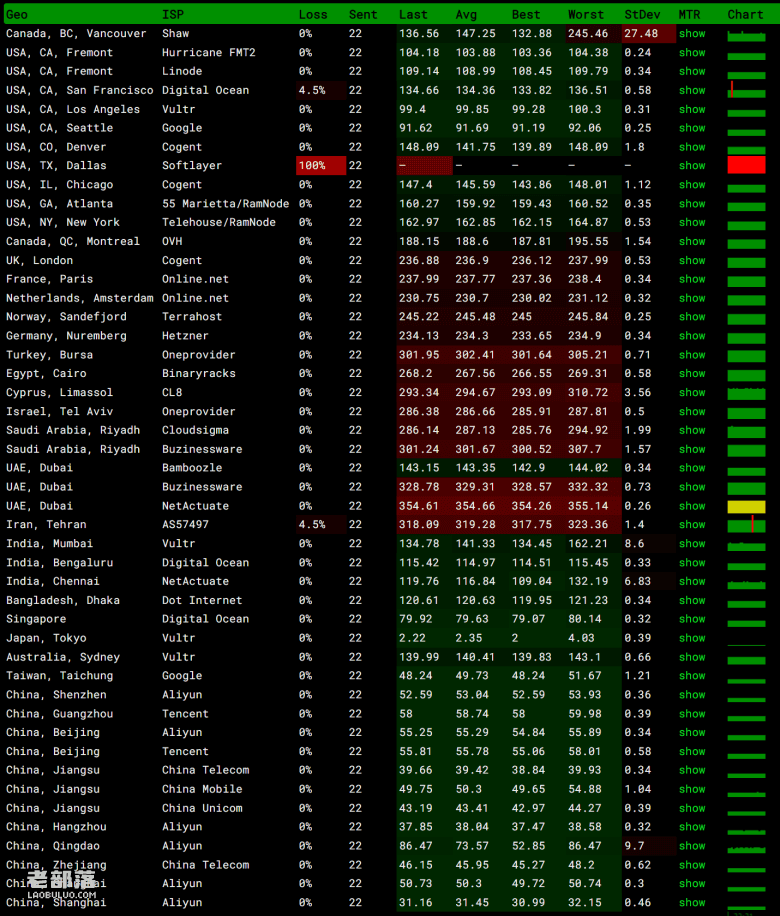Screen dimensions: 780x916
Task: Click StDev value 9.7 for Qingdao
Action: (649, 846)
